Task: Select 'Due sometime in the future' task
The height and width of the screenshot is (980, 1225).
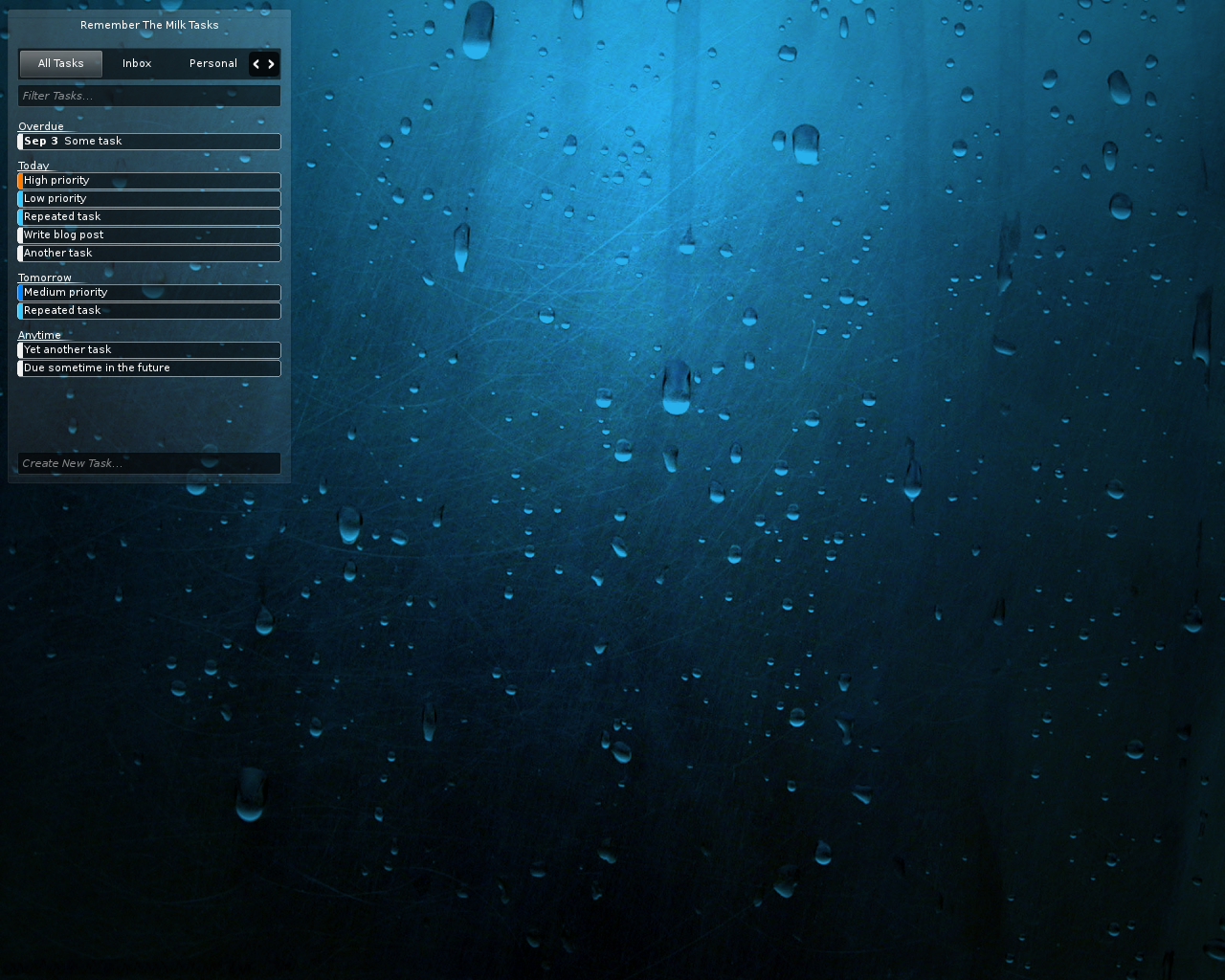Action: (149, 368)
